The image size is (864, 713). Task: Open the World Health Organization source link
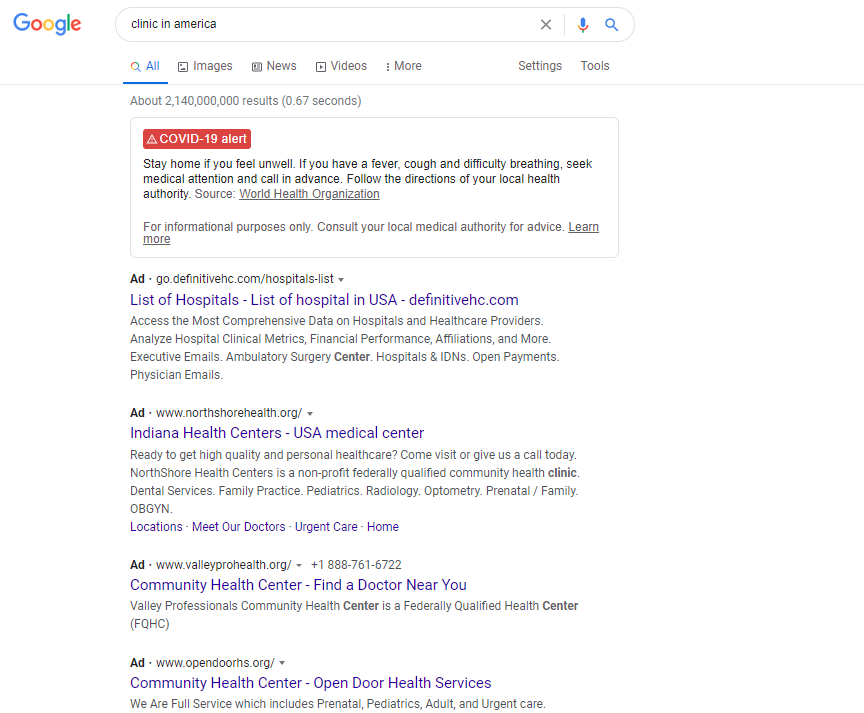coord(309,194)
